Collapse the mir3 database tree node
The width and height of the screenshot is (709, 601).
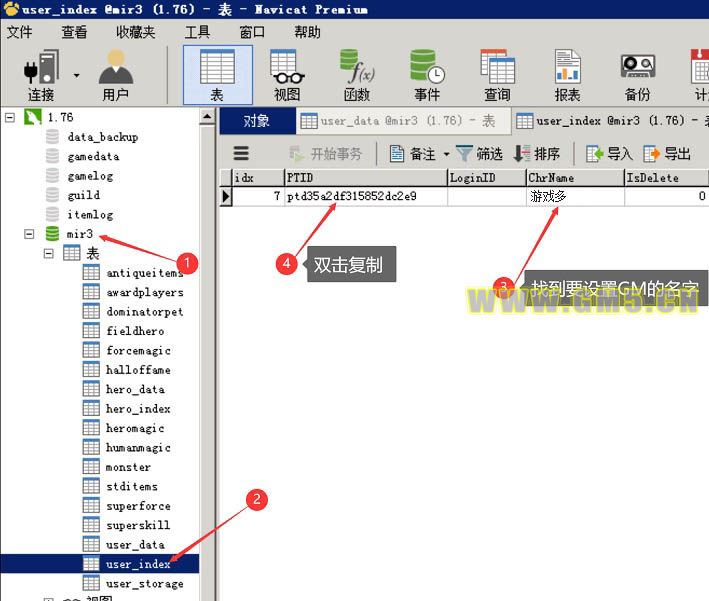click(x=29, y=234)
